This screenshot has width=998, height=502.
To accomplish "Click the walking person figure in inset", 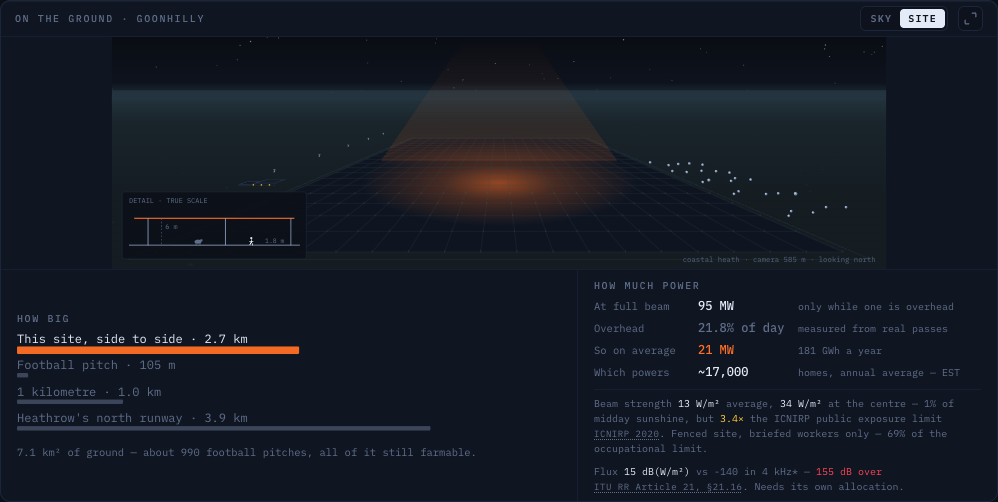I will click(x=251, y=241).
